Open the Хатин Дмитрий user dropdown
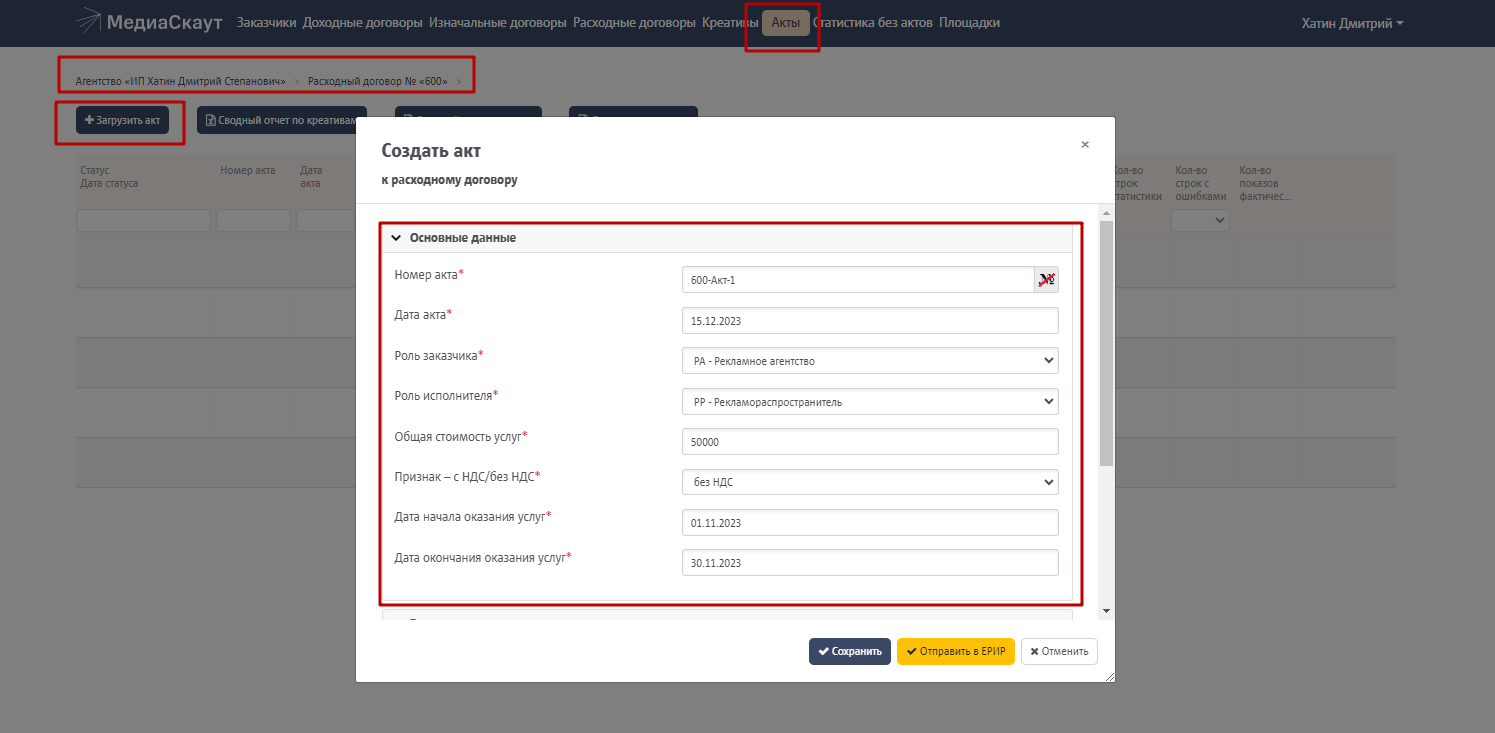 tap(1352, 23)
